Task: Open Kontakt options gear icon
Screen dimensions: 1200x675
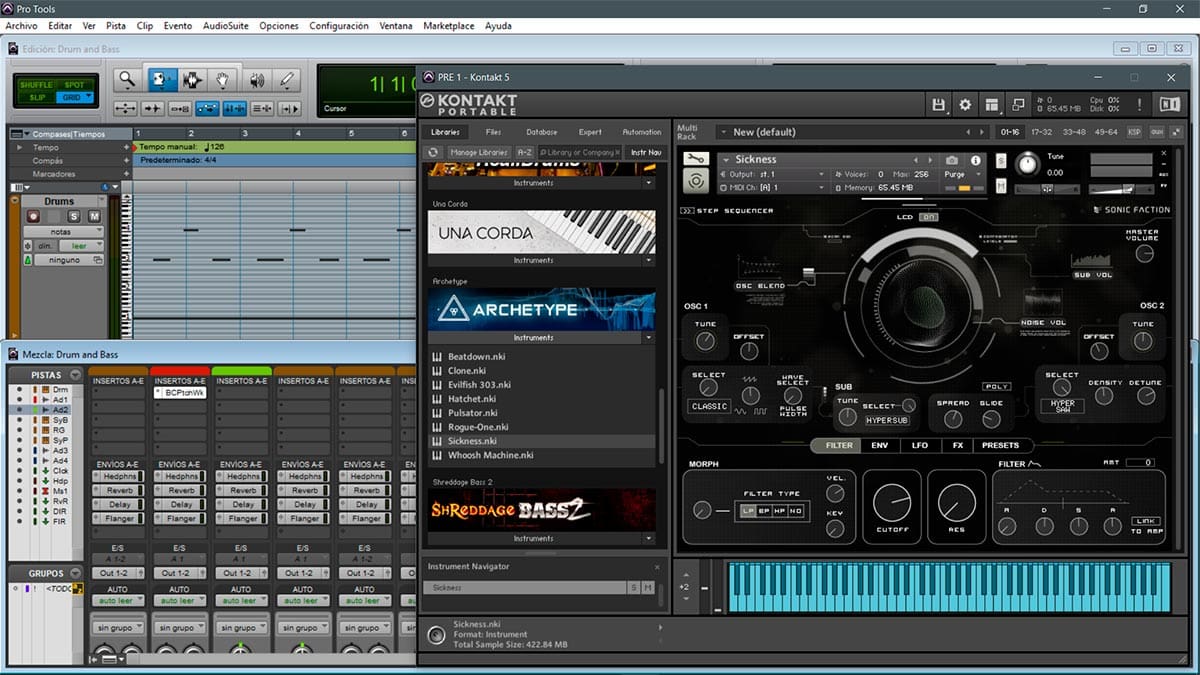Action: [965, 104]
